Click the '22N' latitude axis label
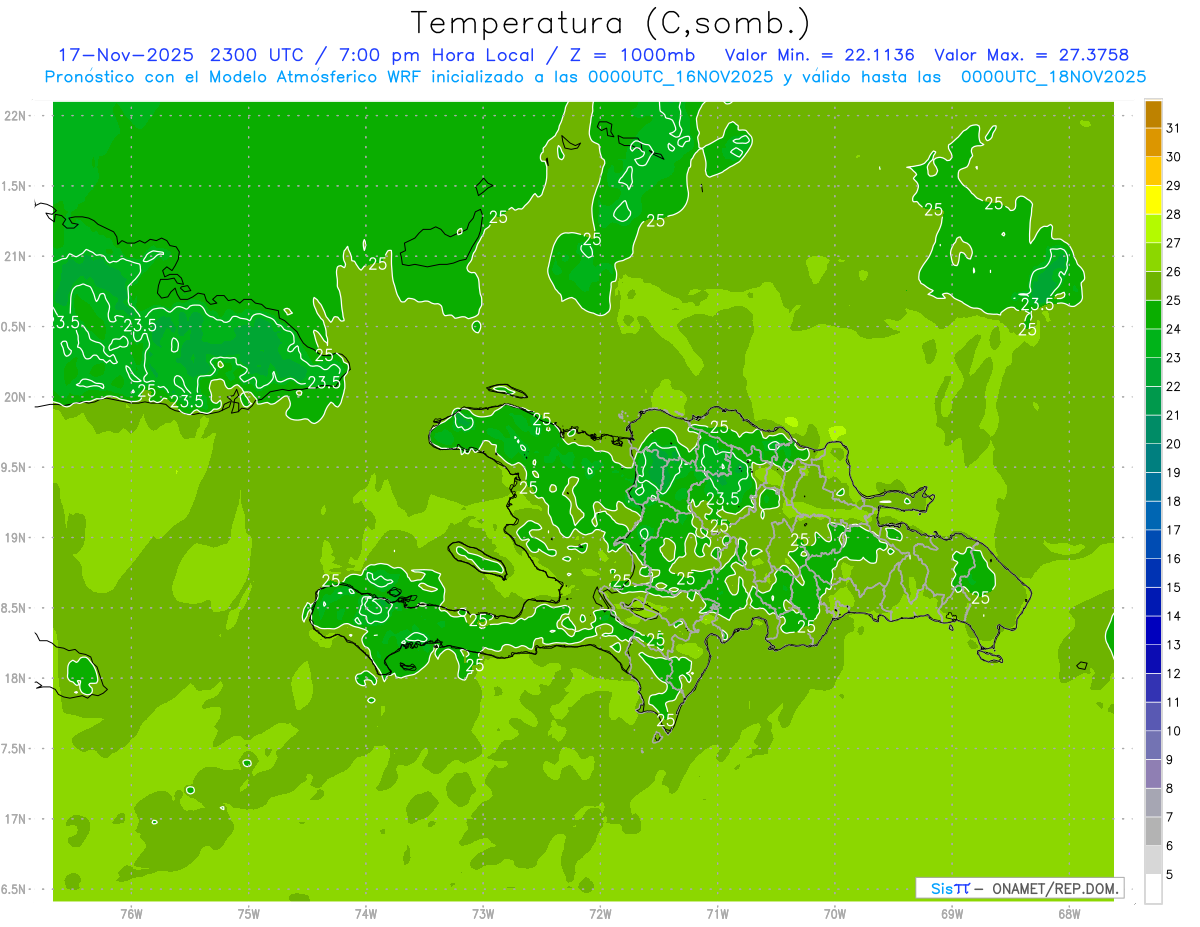Viewport: 1200px width, 927px height. [15, 116]
